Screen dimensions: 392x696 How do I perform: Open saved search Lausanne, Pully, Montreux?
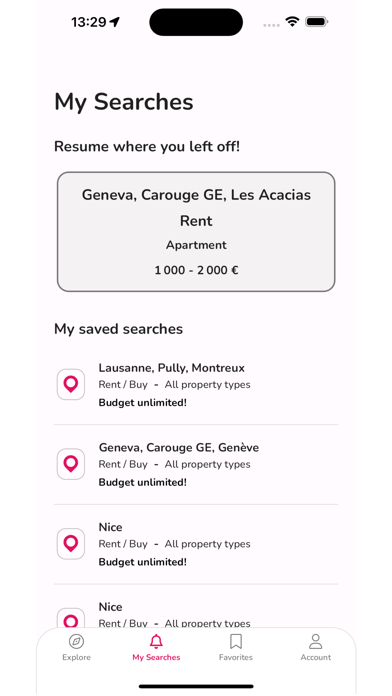[x=196, y=385]
